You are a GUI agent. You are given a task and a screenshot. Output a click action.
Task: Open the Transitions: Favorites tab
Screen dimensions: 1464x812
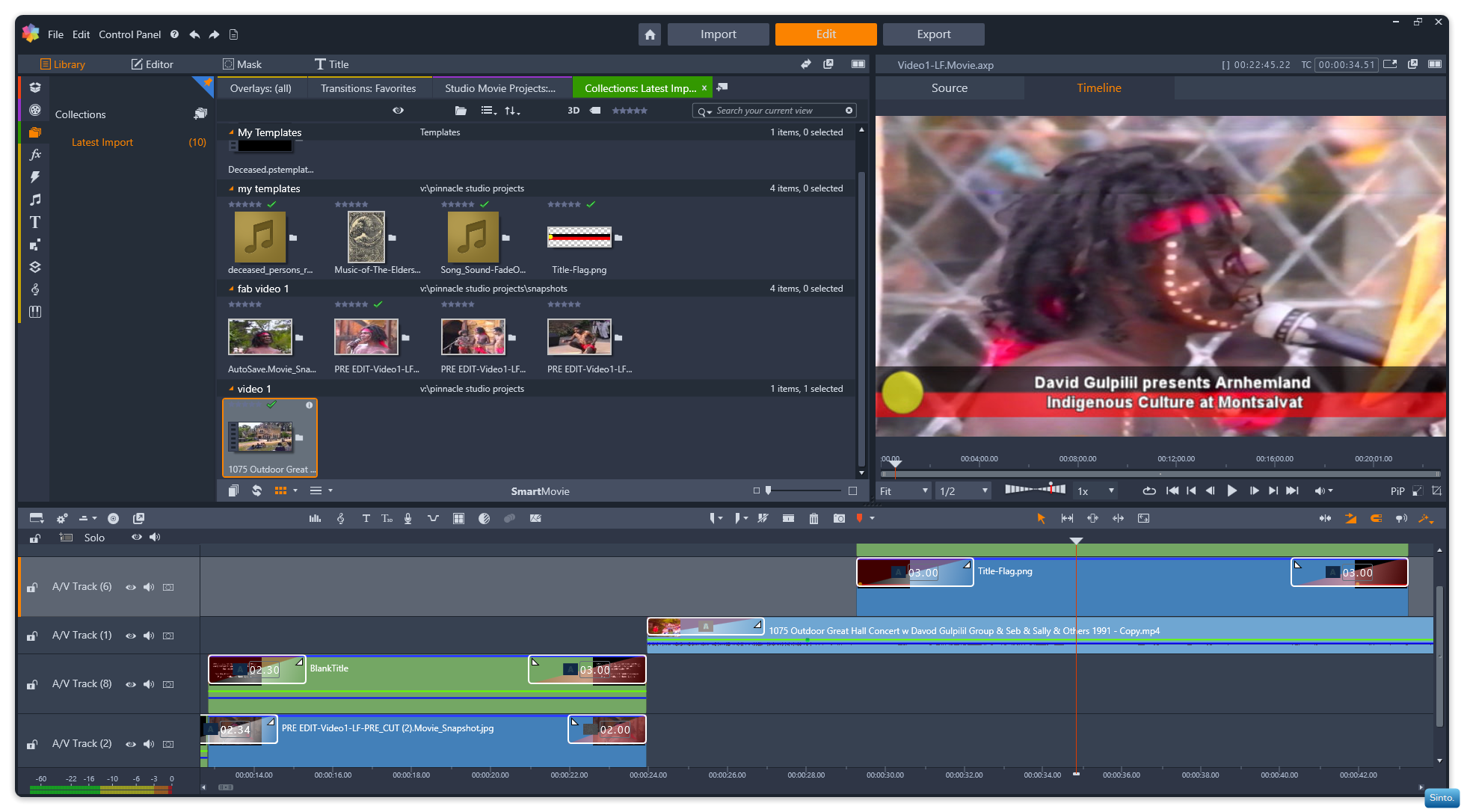(x=368, y=88)
